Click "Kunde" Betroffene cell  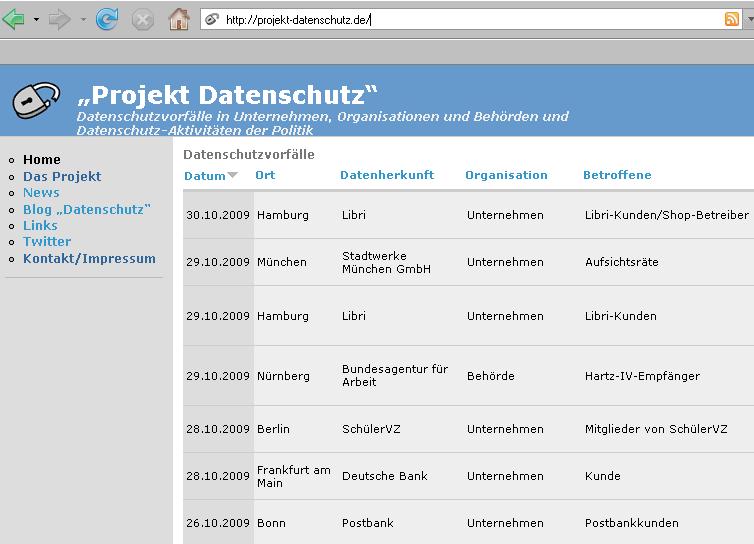pyautogui.click(x=603, y=476)
